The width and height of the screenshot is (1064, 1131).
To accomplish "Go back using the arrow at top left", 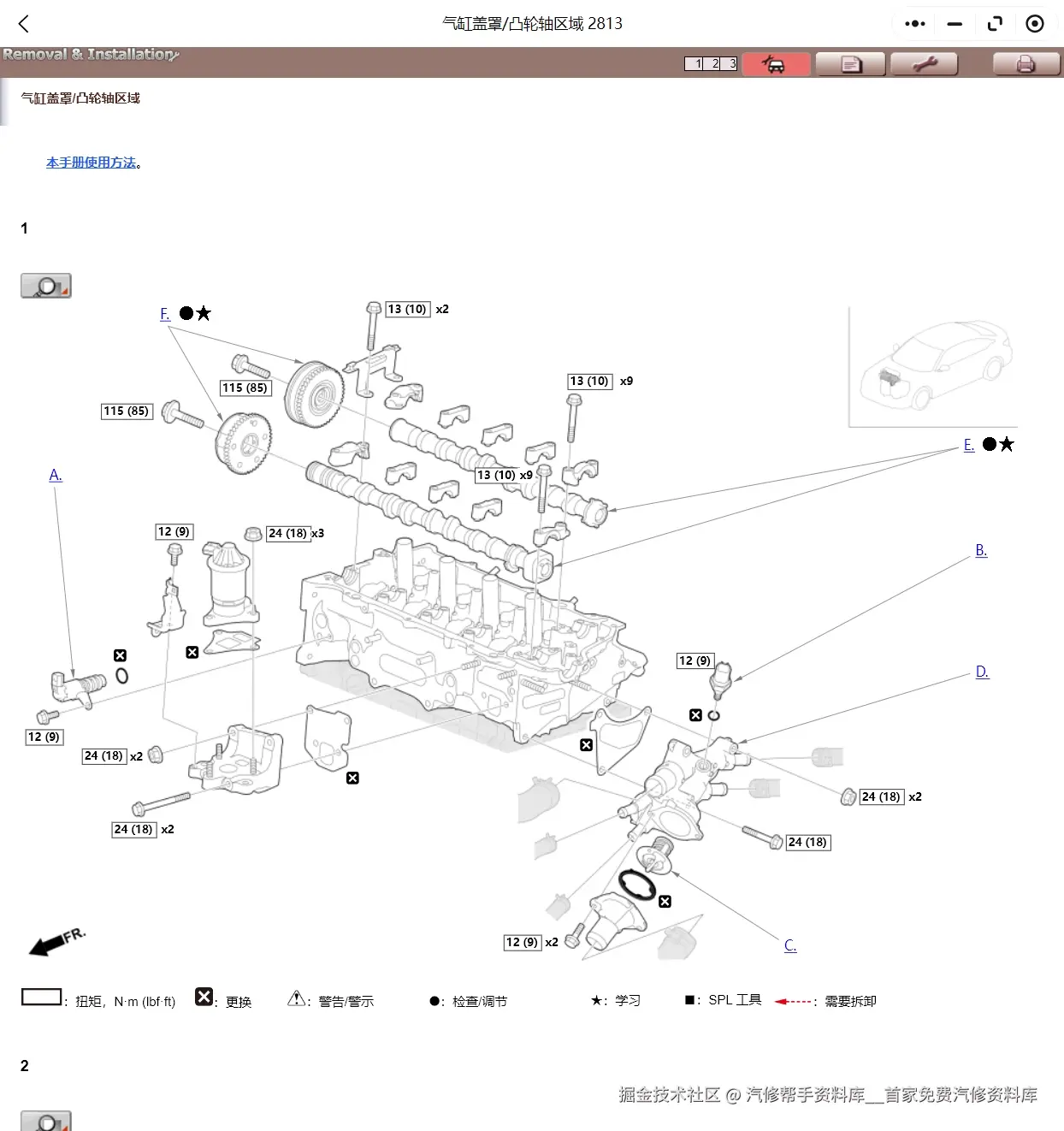I will (22, 23).
